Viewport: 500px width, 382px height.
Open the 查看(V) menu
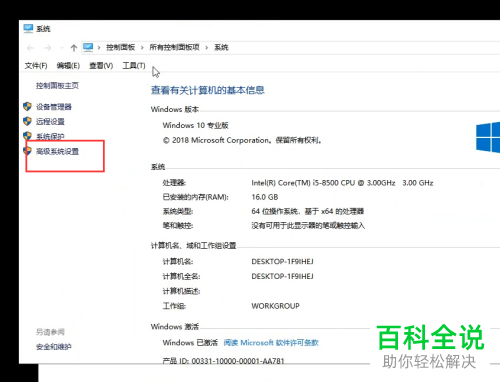pos(101,66)
